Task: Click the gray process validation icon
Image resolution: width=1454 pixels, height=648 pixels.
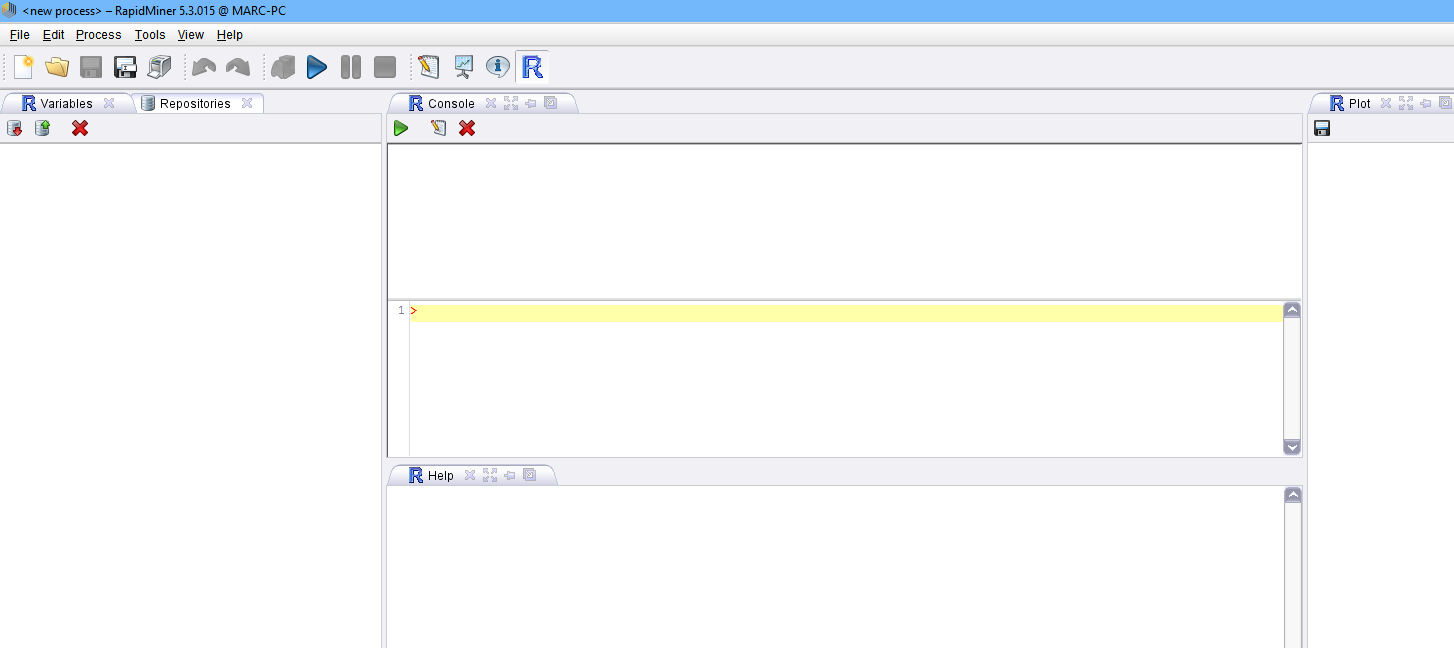Action: point(283,67)
